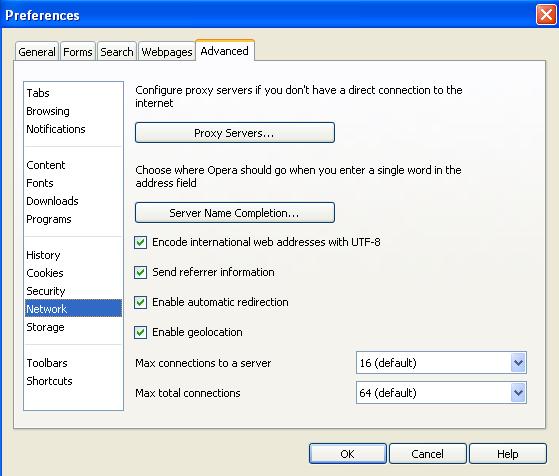Select Downloads in the sidebar list
Screen dimensions: 559x476
pos(52,201)
